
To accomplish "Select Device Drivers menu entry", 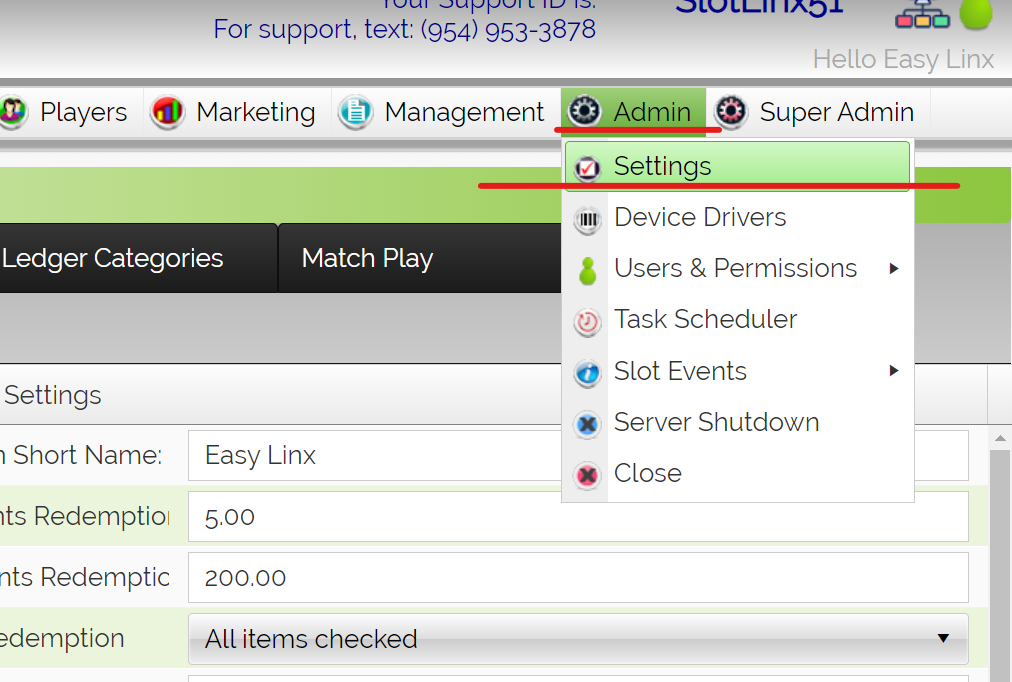I will pos(737,217).
